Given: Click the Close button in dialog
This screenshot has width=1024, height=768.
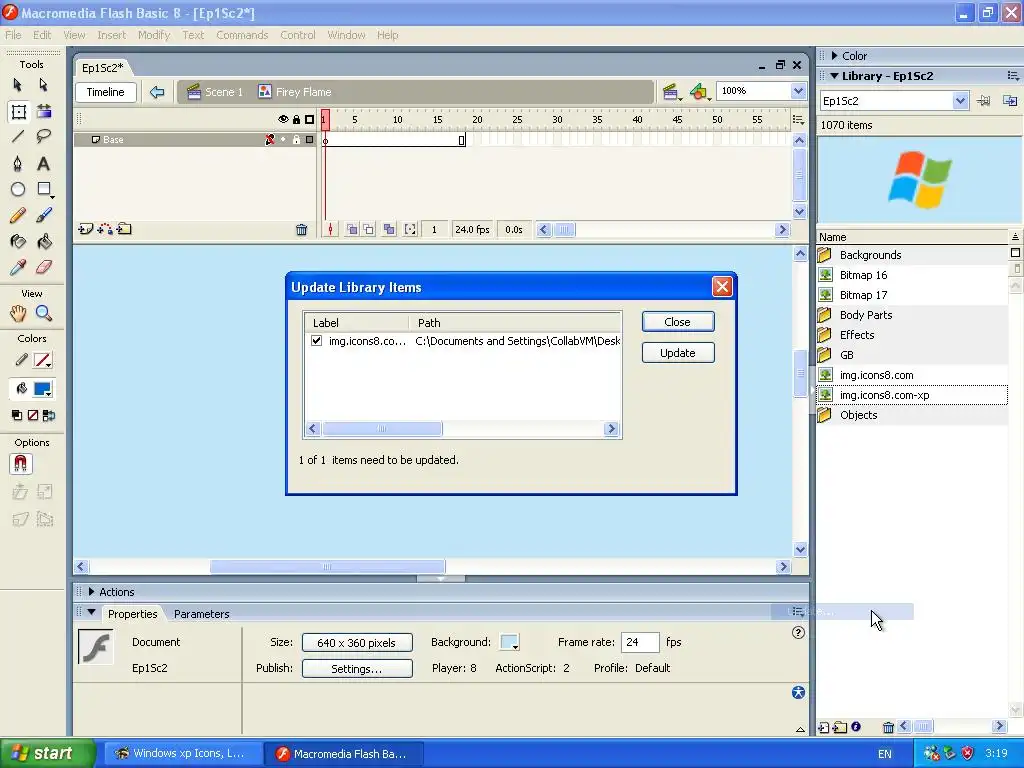Looking at the screenshot, I should click(x=678, y=322).
